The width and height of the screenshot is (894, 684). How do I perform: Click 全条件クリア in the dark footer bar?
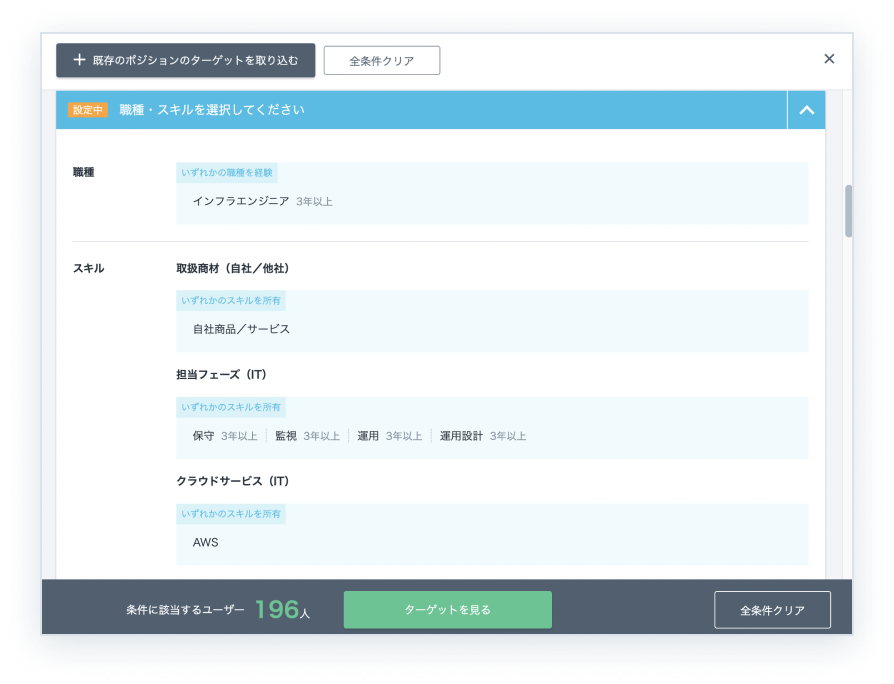point(772,610)
